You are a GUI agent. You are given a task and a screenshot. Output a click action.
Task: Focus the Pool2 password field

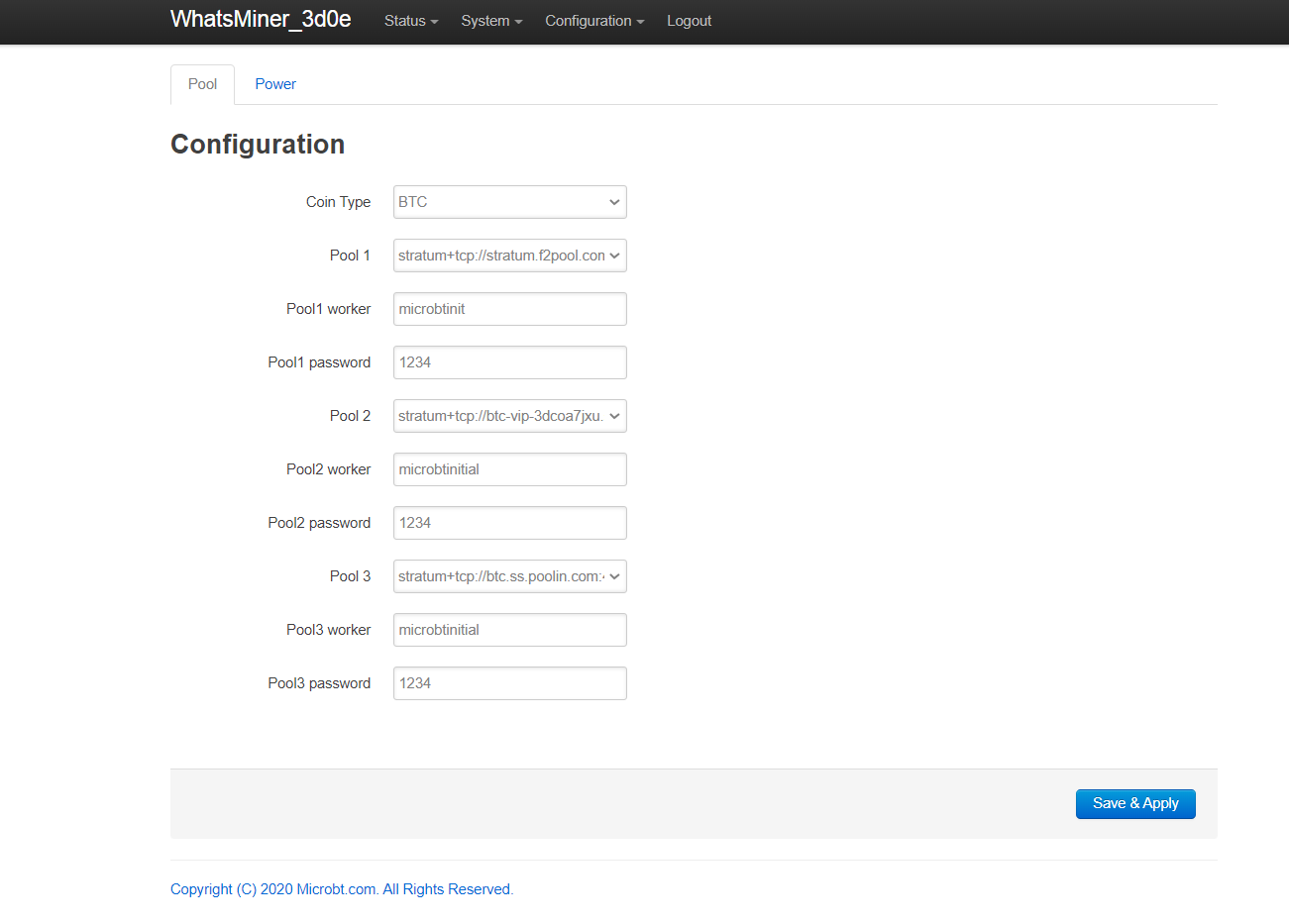510,523
